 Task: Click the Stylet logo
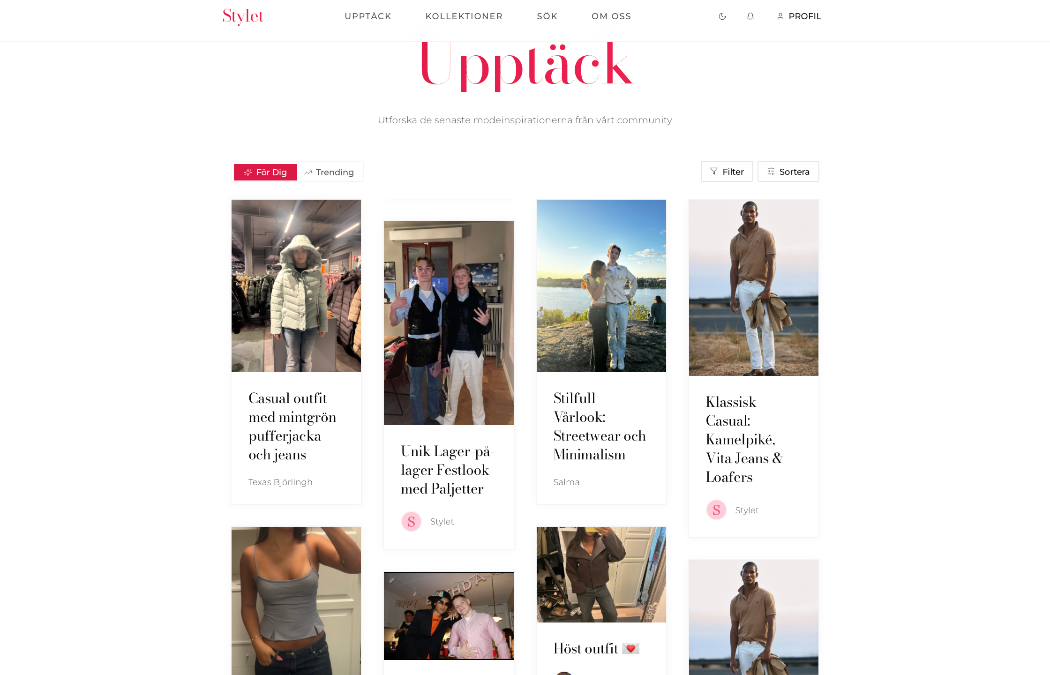(242, 16)
